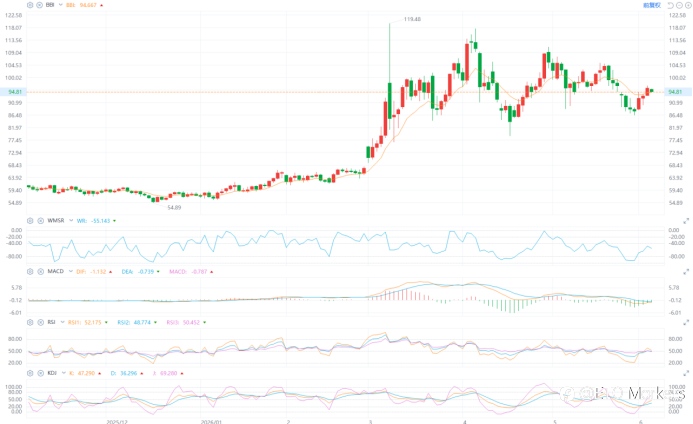Zoom in the chart with plus icon
693x424 pixels.
tap(688, 5)
